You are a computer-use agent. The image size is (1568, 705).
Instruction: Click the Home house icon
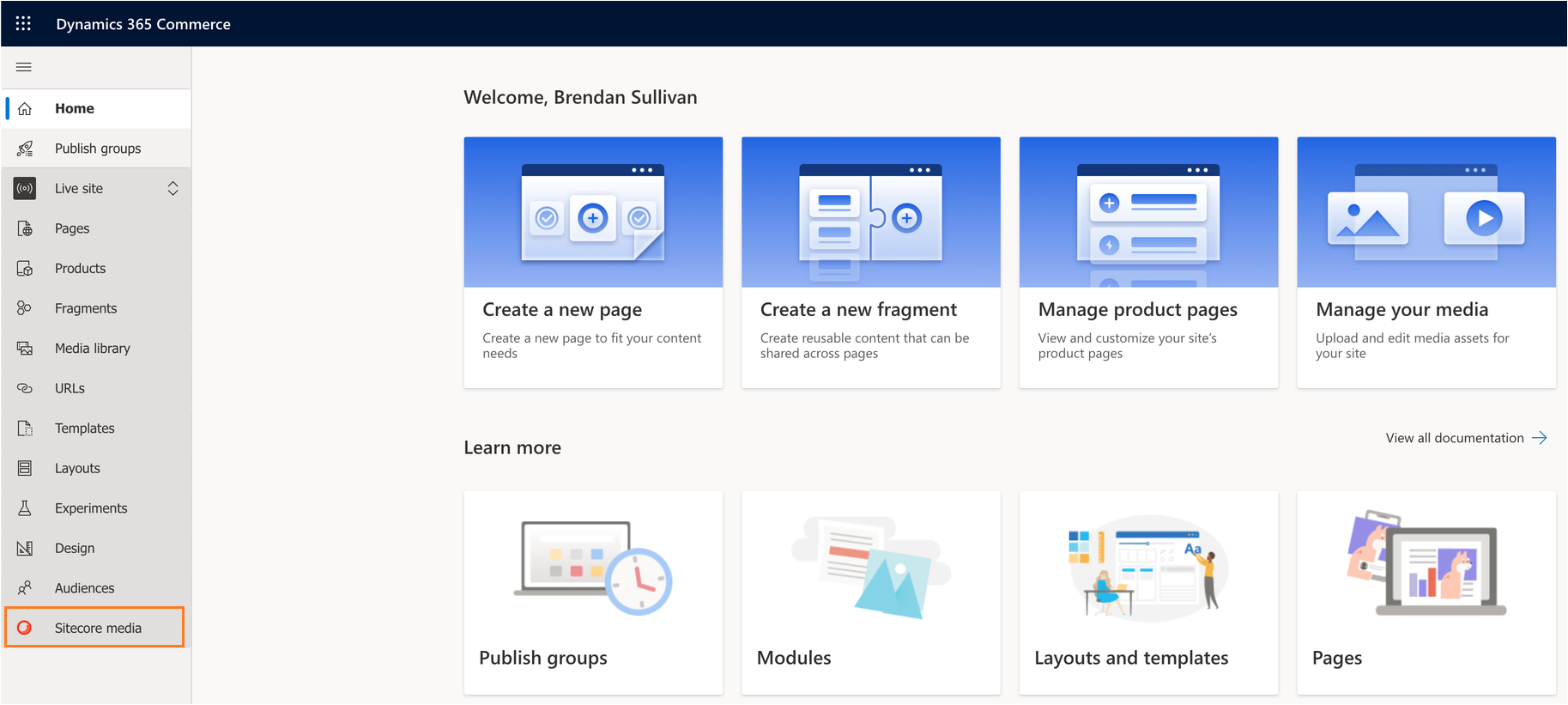(25, 108)
